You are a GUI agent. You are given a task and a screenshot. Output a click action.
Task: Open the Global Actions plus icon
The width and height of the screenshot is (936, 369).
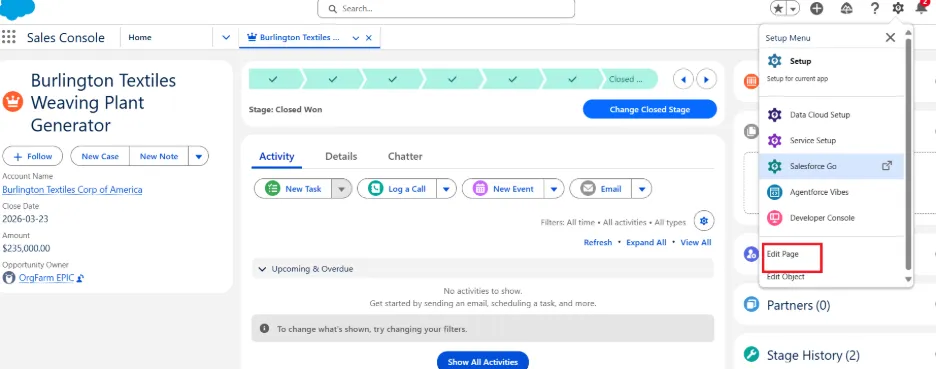[817, 8]
